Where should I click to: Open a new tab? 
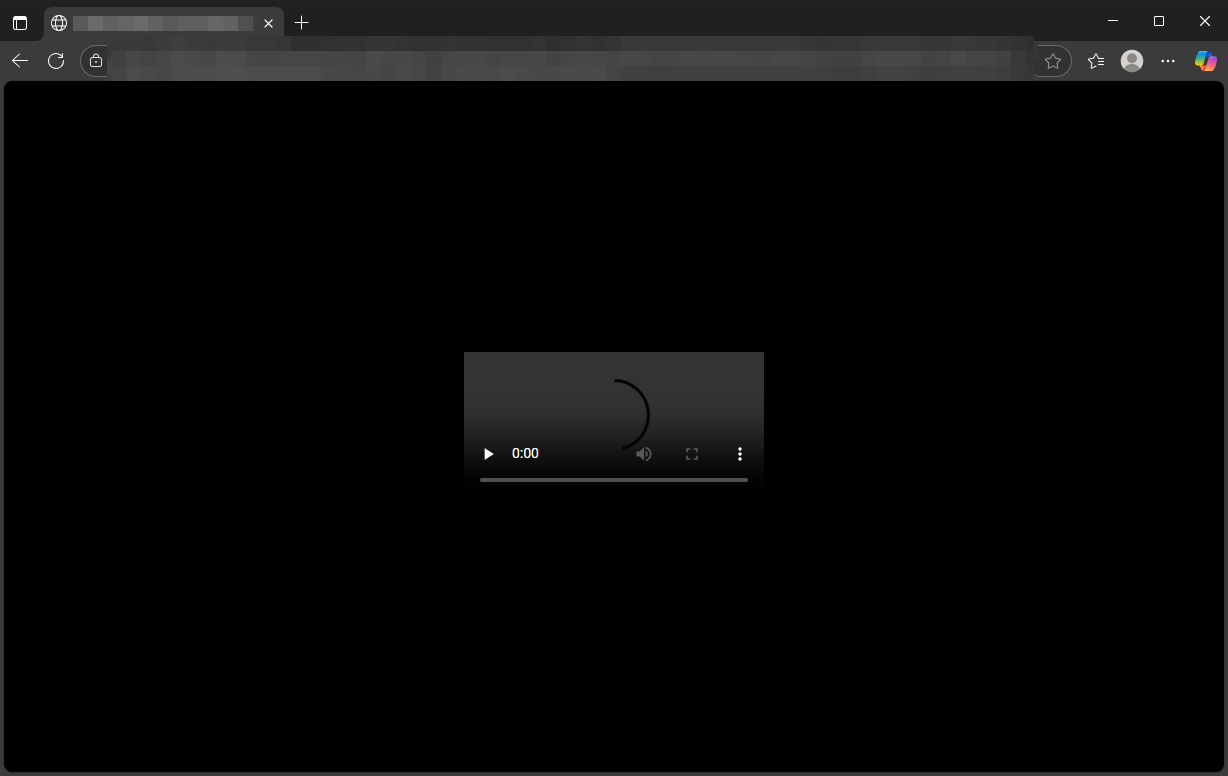pos(302,23)
